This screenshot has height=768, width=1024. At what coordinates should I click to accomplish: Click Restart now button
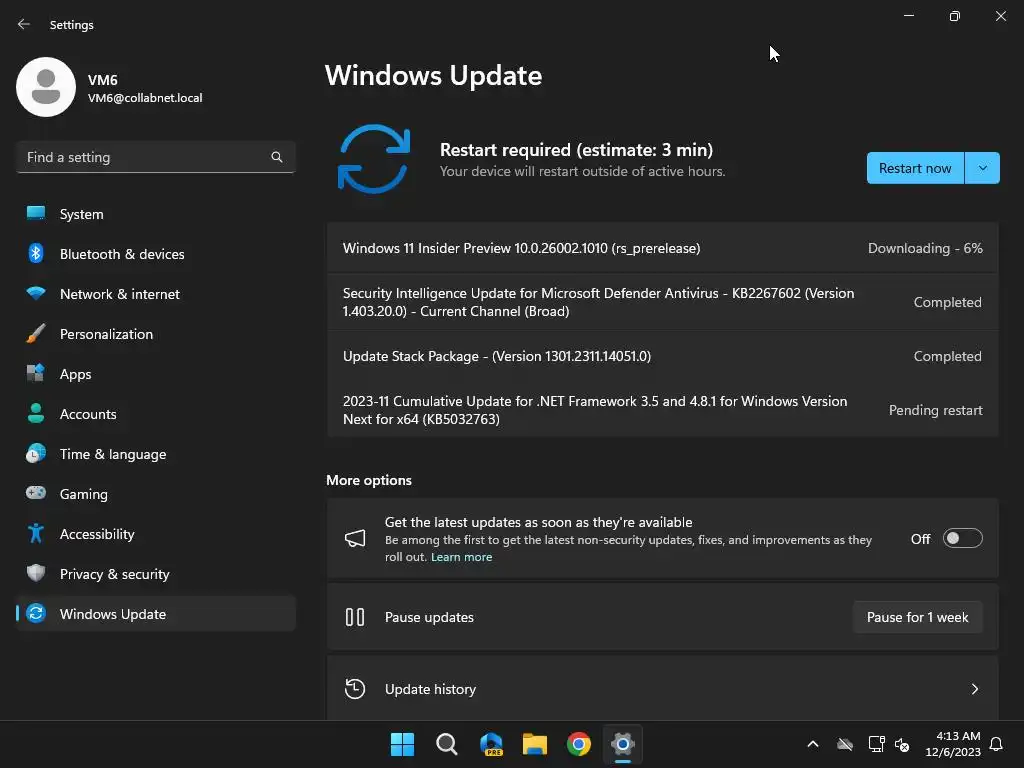click(x=915, y=168)
